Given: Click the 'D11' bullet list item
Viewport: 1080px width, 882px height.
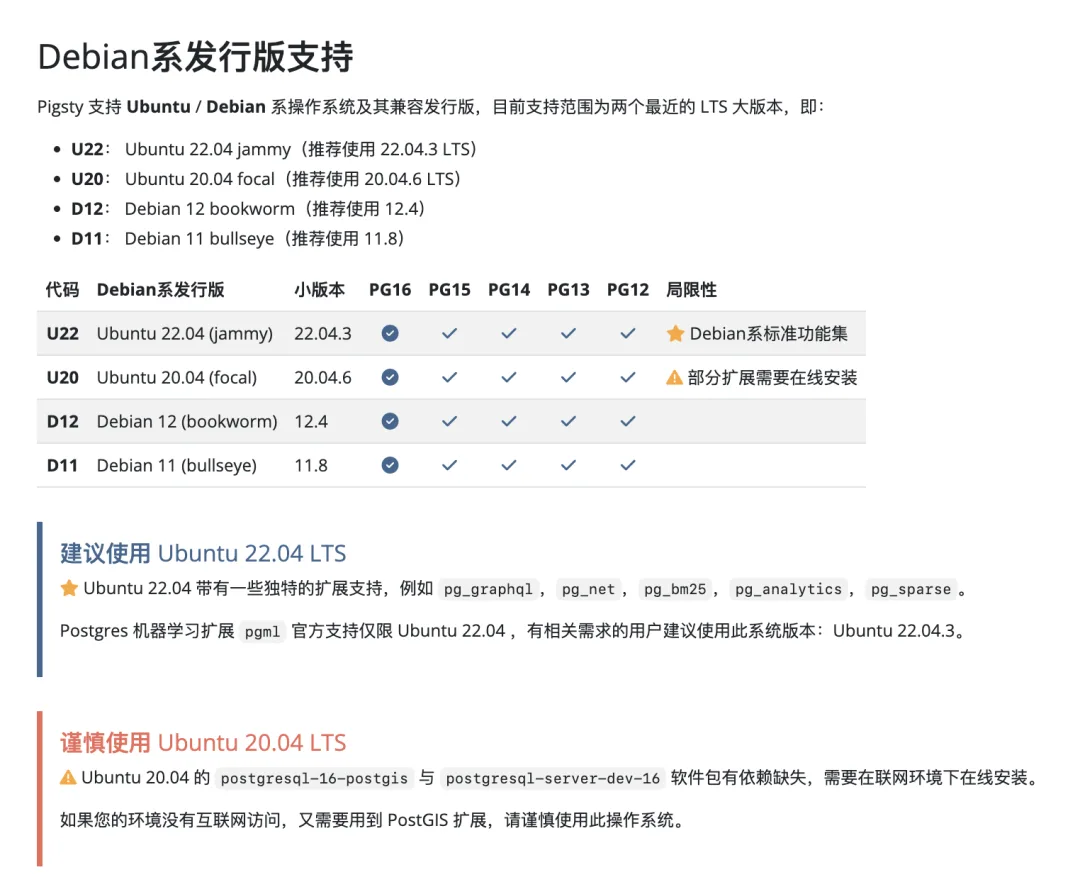Looking at the screenshot, I should click(x=238, y=238).
